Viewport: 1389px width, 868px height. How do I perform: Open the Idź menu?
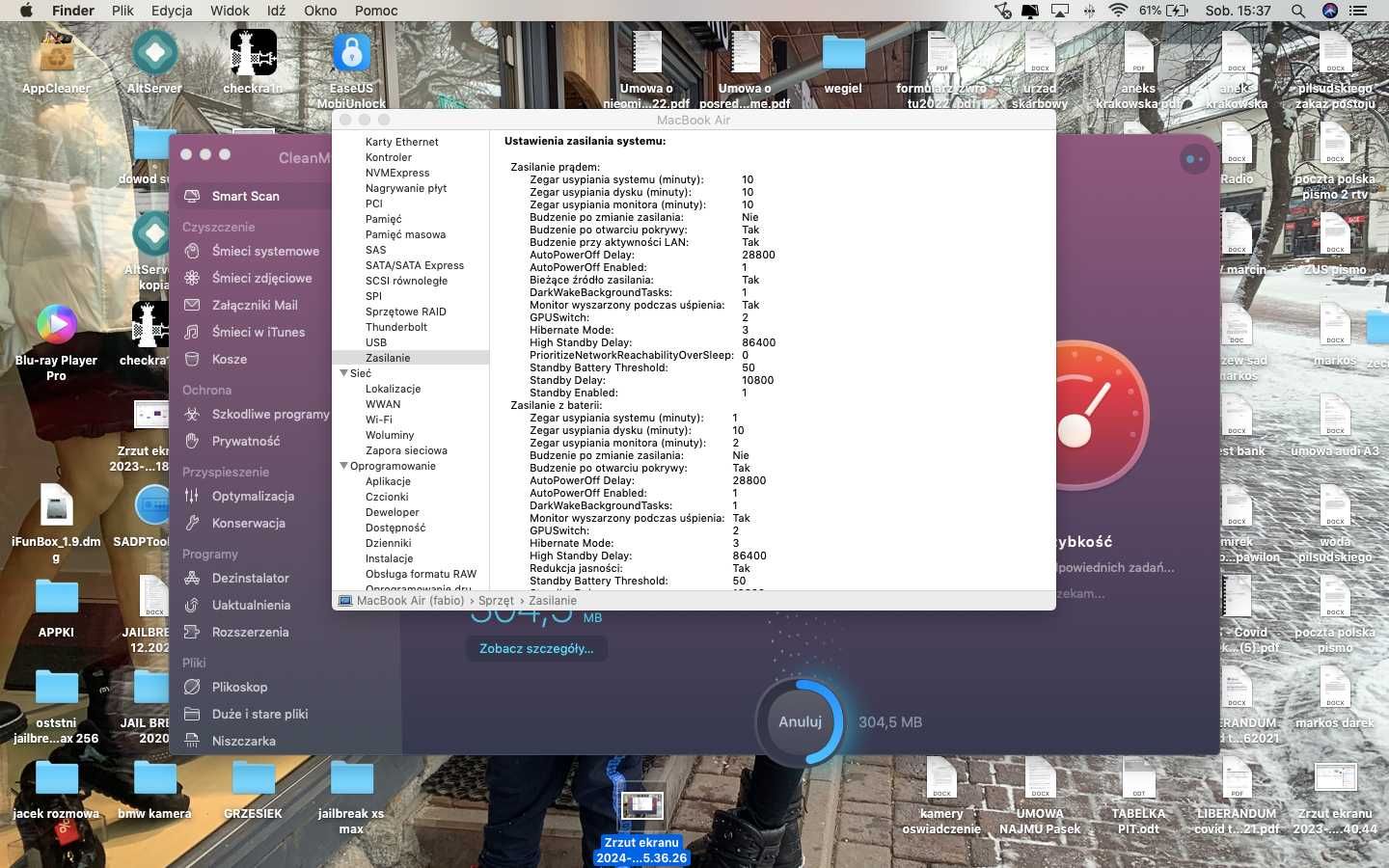[x=276, y=11]
